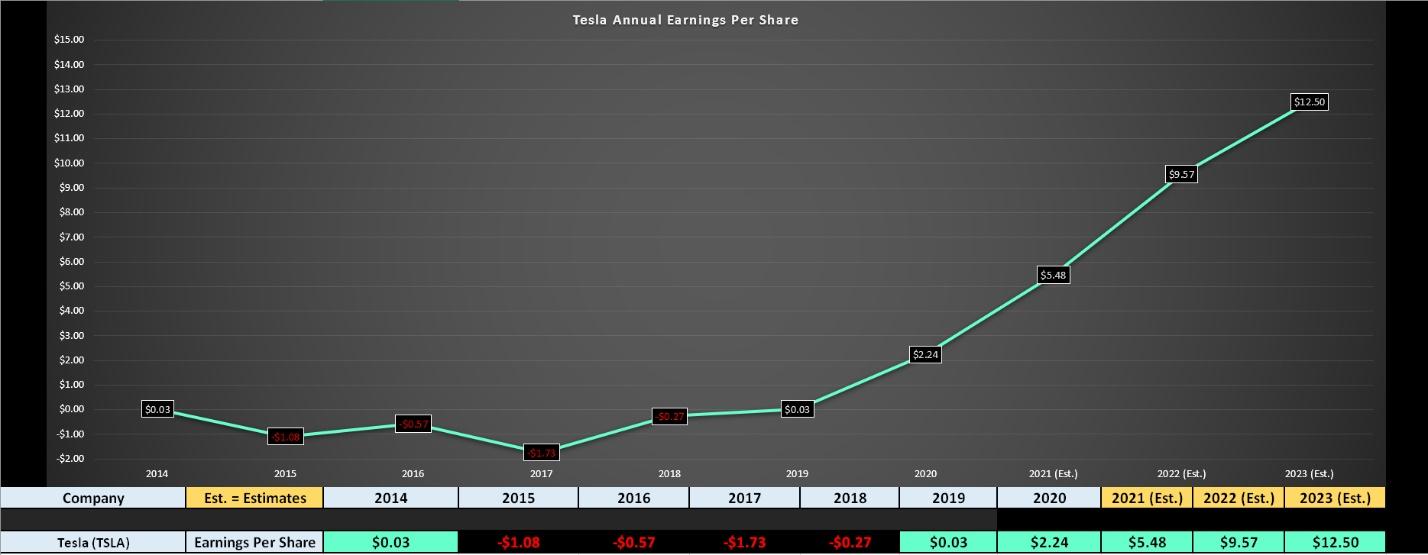1428x555 pixels.
Task: Select the yellow 2023 (Est.) table header cell
Action: [1335, 497]
